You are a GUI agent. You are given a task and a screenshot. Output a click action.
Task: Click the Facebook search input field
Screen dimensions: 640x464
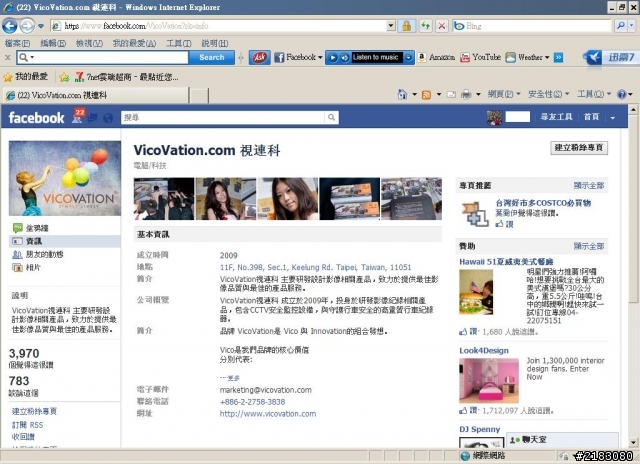point(224,118)
